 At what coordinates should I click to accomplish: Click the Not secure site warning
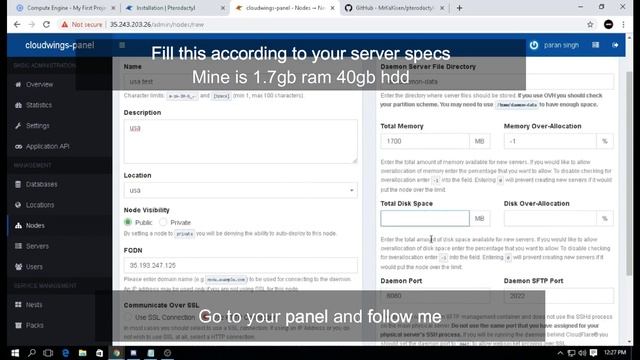[82, 24]
